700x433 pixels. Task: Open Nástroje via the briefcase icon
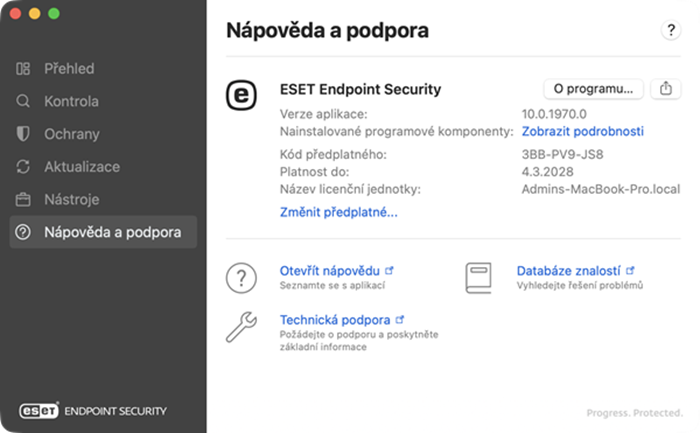(x=23, y=200)
